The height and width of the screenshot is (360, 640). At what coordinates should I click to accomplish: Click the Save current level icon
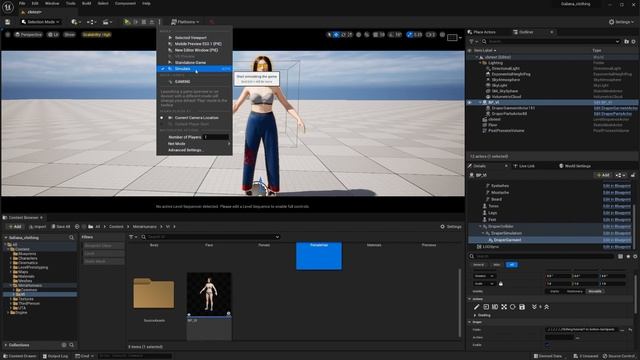click(7, 22)
